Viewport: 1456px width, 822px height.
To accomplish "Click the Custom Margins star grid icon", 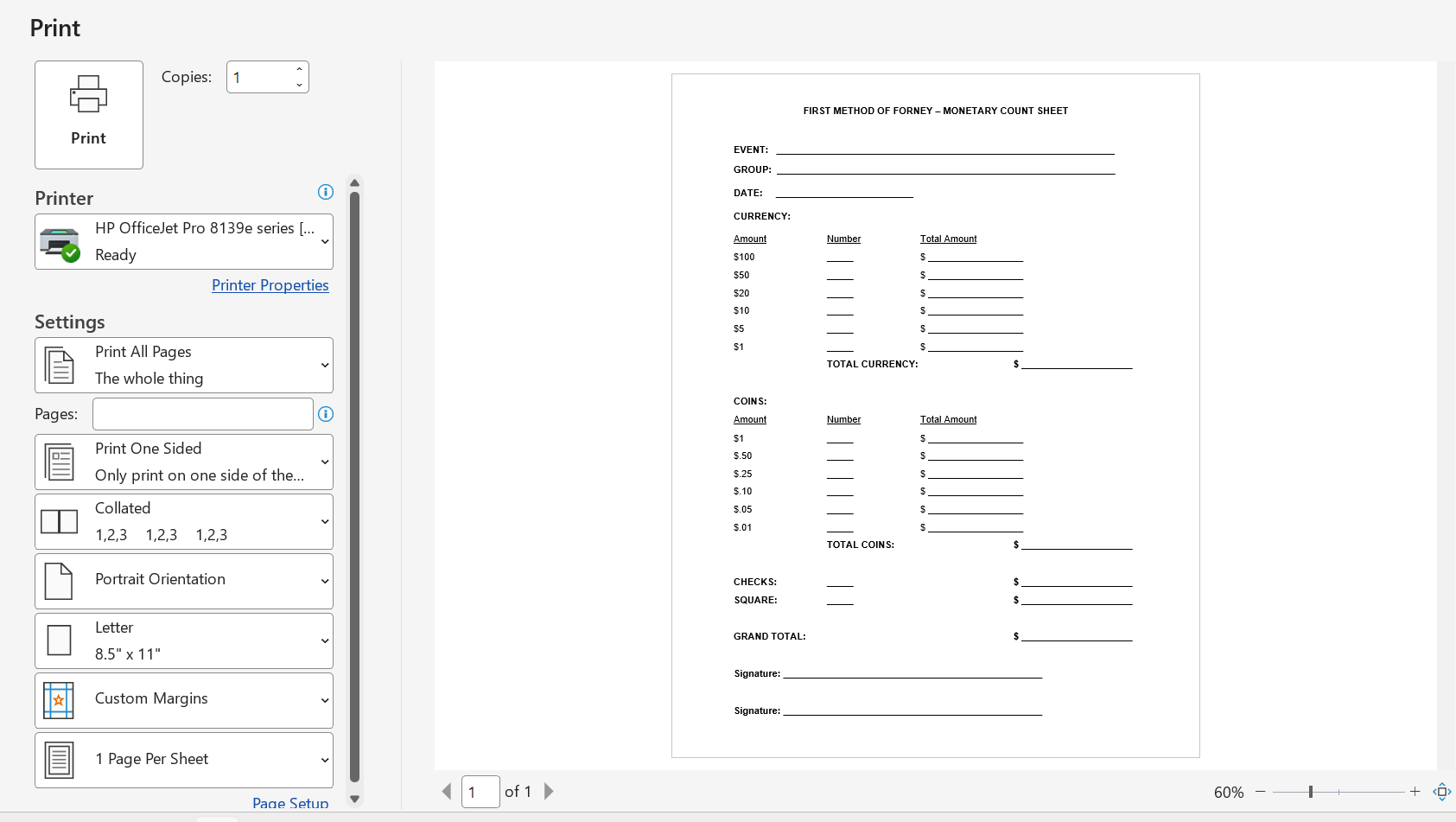I will pyautogui.click(x=59, y=700).
